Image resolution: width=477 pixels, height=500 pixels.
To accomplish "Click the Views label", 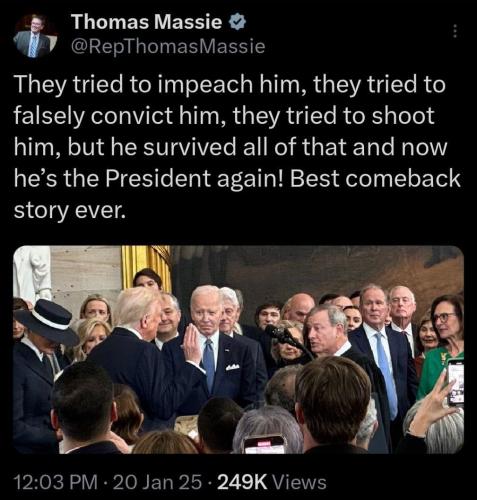I will pos(299,482).
